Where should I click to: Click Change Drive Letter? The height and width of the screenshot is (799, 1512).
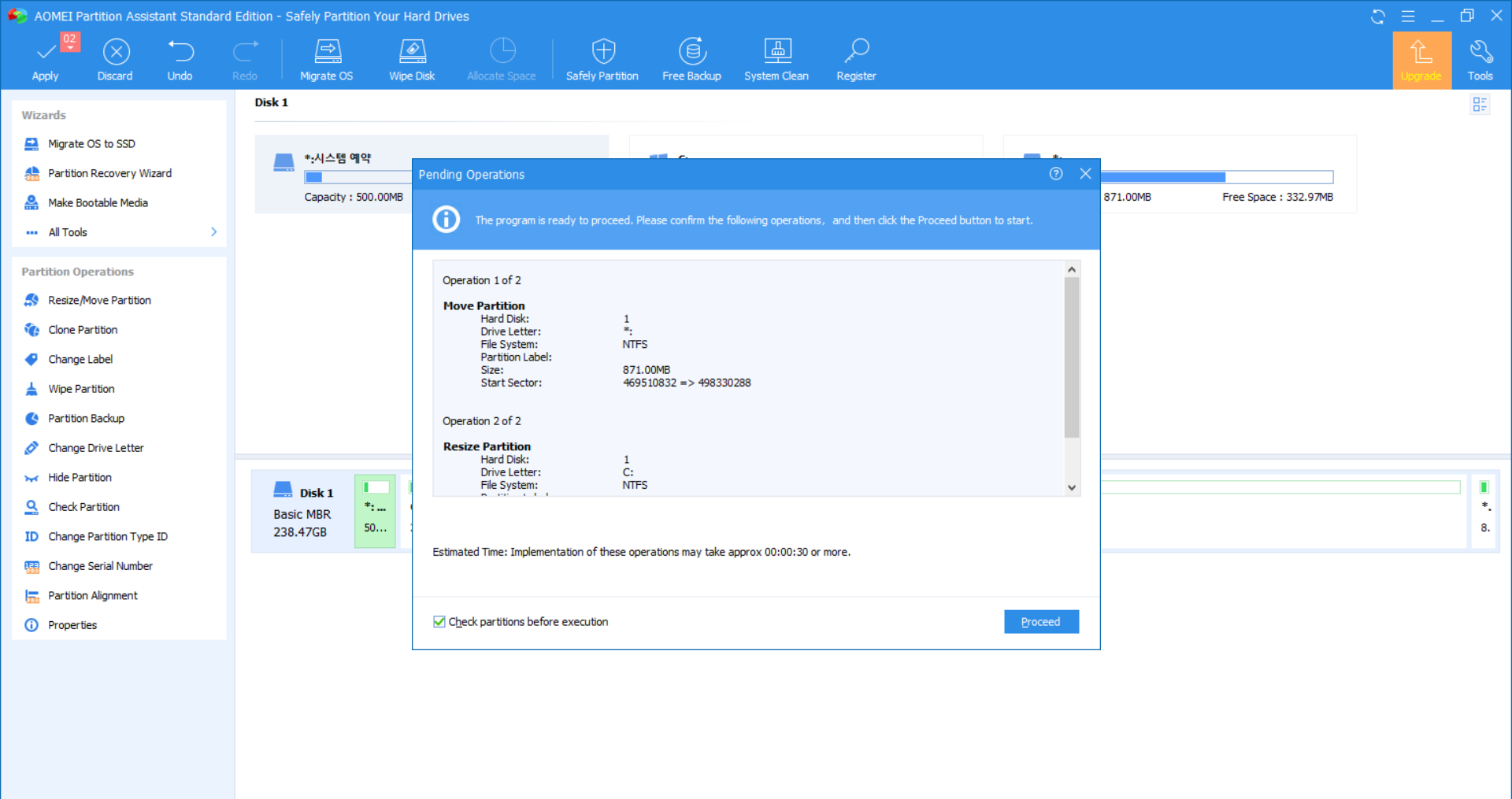point(96,448)
